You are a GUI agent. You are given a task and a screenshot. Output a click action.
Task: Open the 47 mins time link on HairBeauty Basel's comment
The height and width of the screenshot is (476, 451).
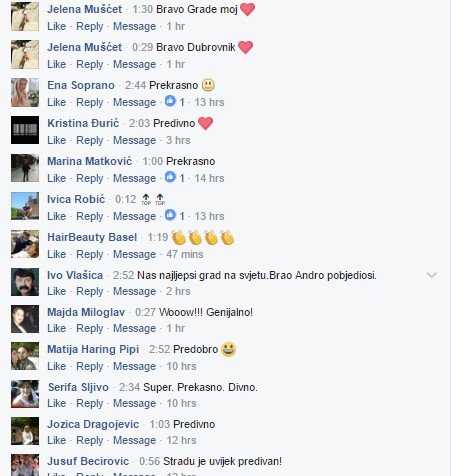tap(185, 254)
